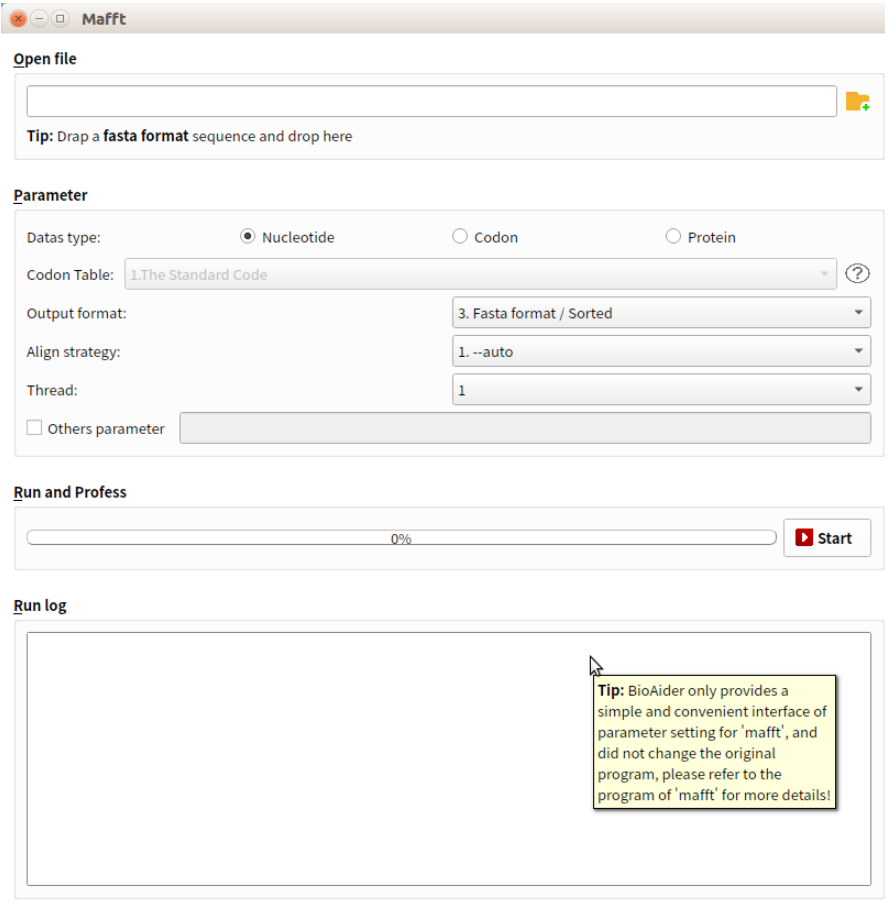Click the 'Output format:' label
This screenshot has height=903, width=885.
pos(76,313)
